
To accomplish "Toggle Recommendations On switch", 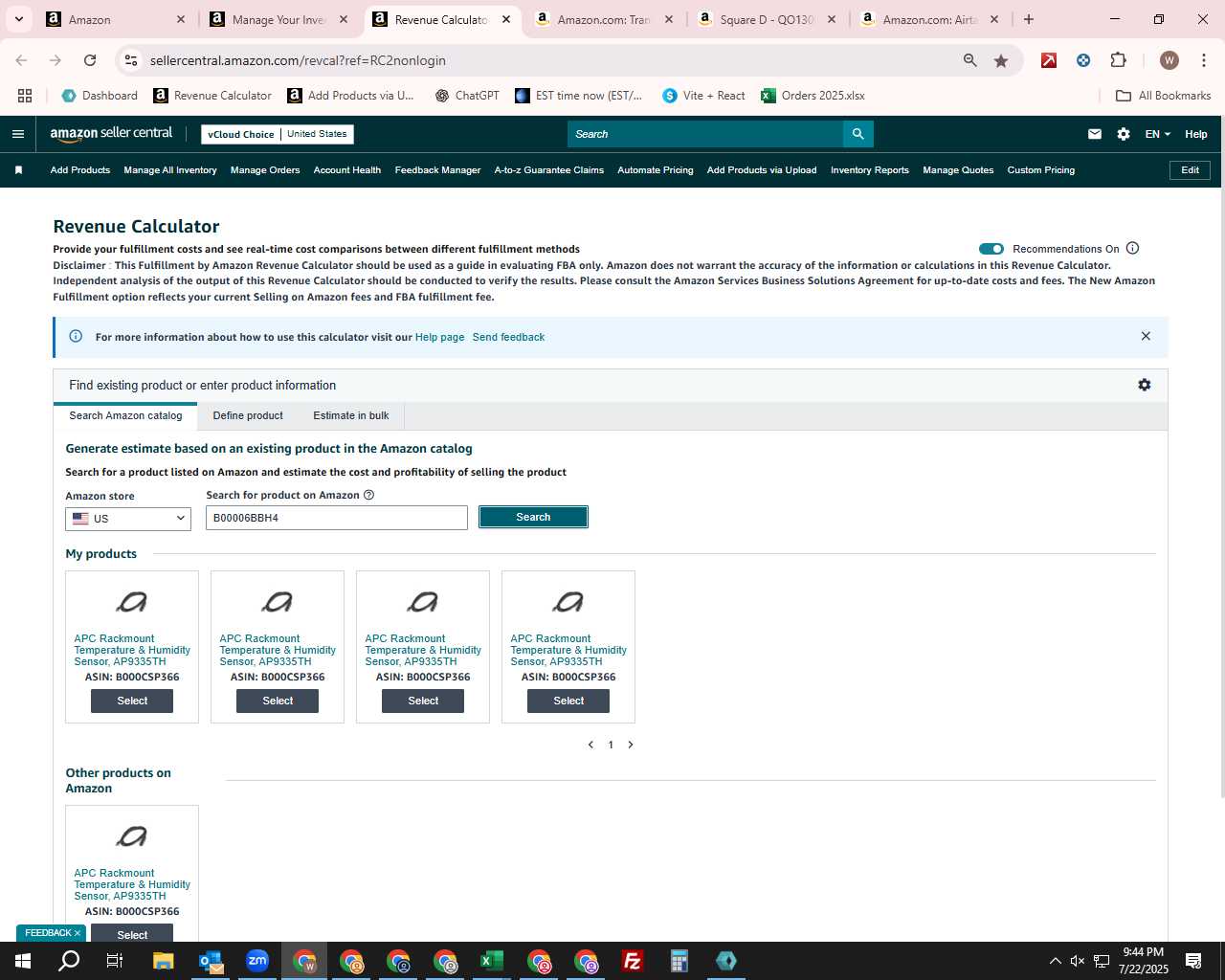I will [991, 249].
